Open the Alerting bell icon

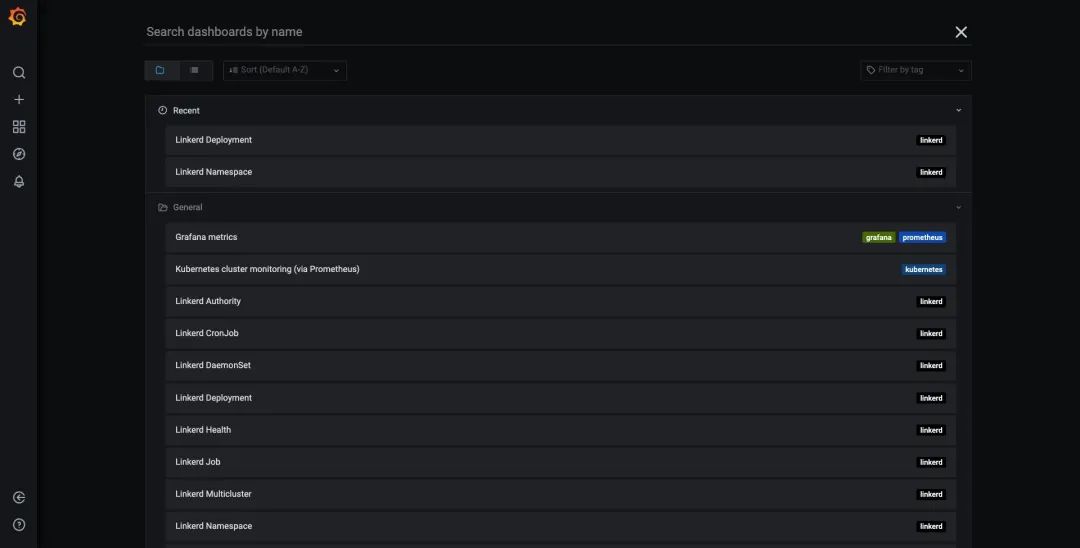point(19,182)
